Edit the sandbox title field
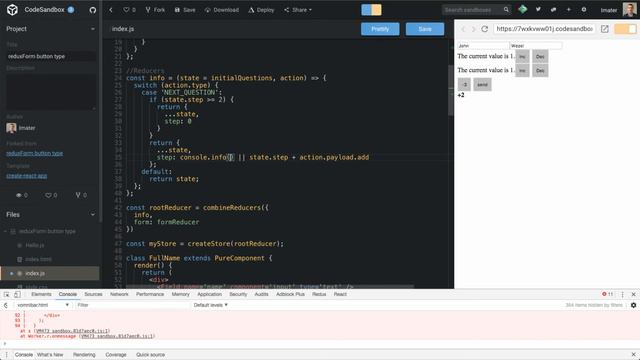Image resolution: width=640 pixels, height=360 pixels. (51, 56)
